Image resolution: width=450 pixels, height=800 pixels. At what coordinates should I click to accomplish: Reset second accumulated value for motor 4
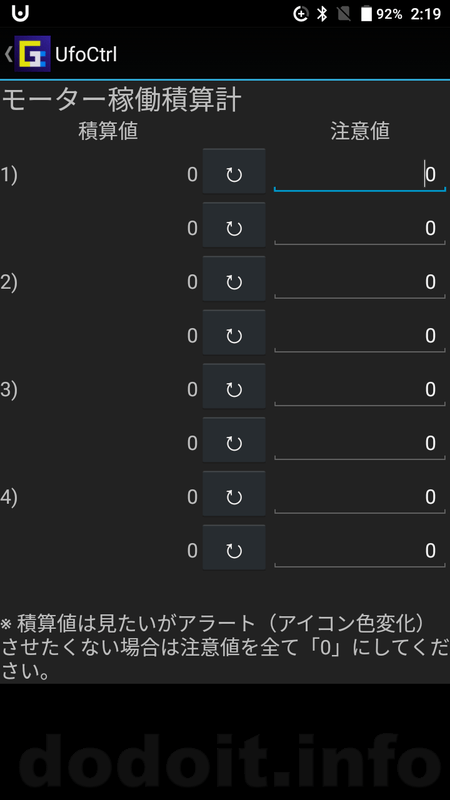pos(234,548)
